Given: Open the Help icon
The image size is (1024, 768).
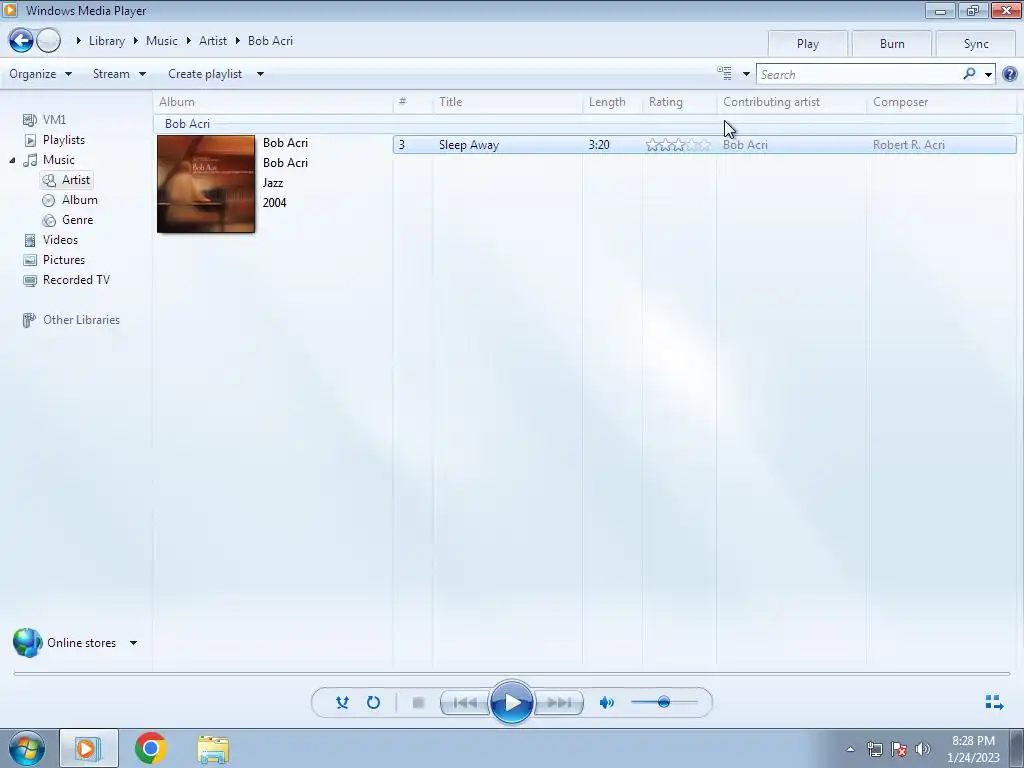Looking at the screenshot, I should click(1010, 74).
